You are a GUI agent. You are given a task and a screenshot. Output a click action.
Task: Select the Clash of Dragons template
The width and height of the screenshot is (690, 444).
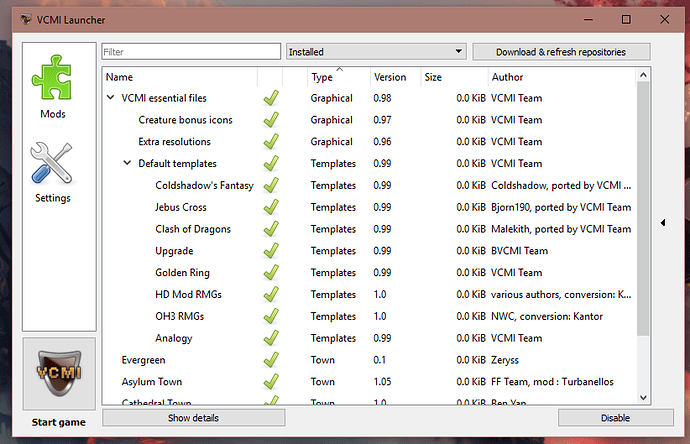(369, 229)
